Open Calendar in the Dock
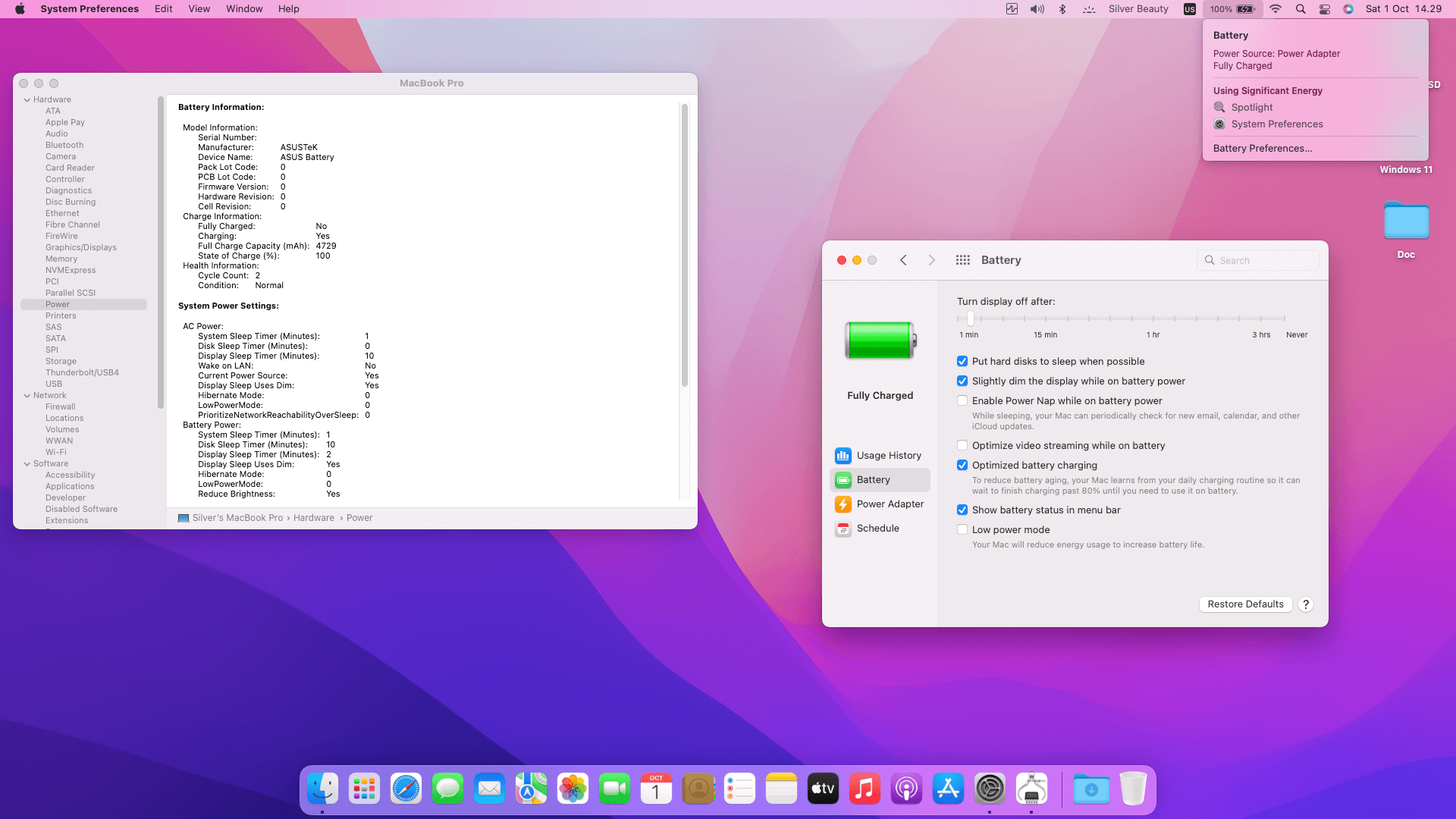The width and height of the screenshot is (1456, 819). tap(657, 789)
